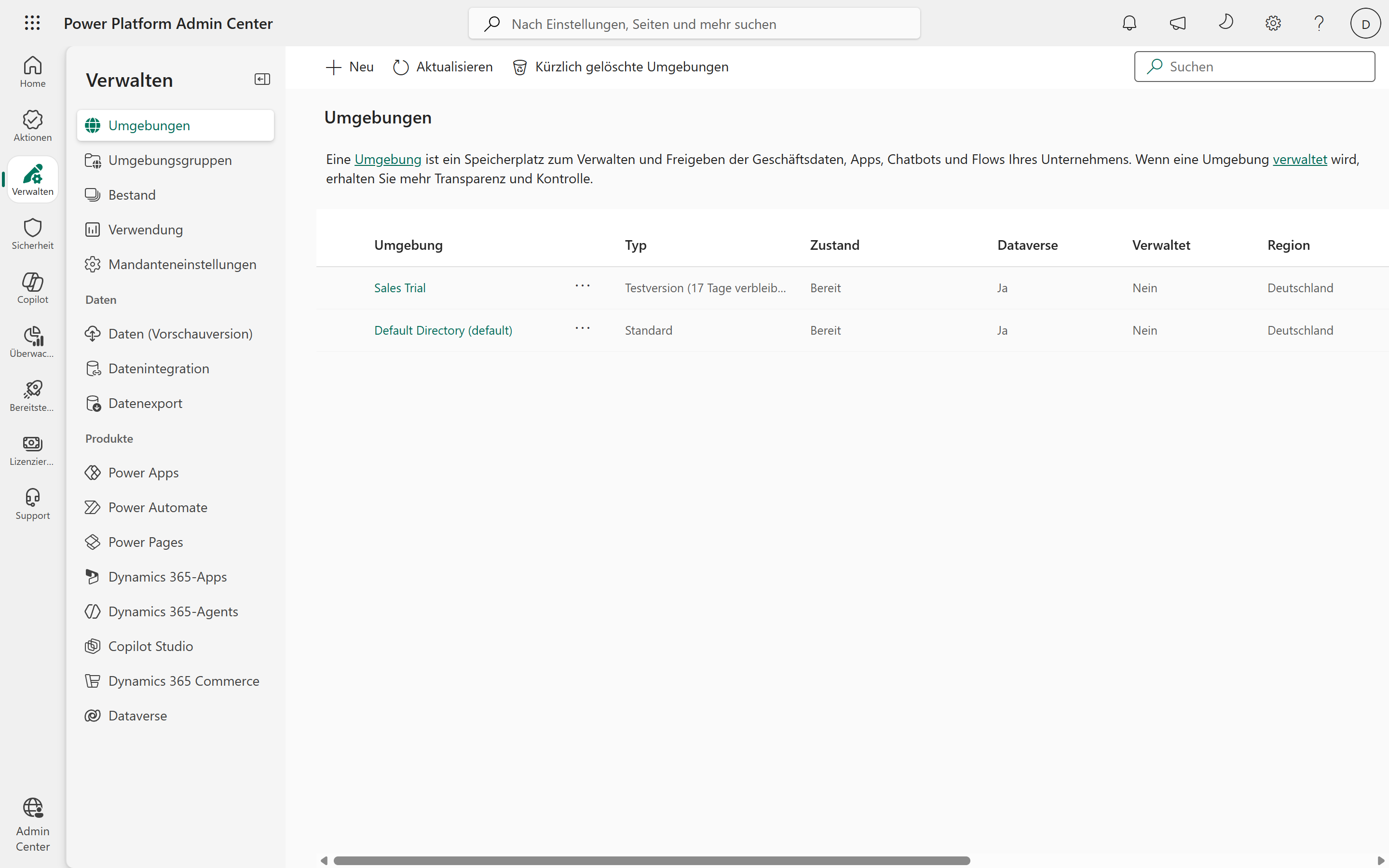Select Verwalten in left rail

33,180
